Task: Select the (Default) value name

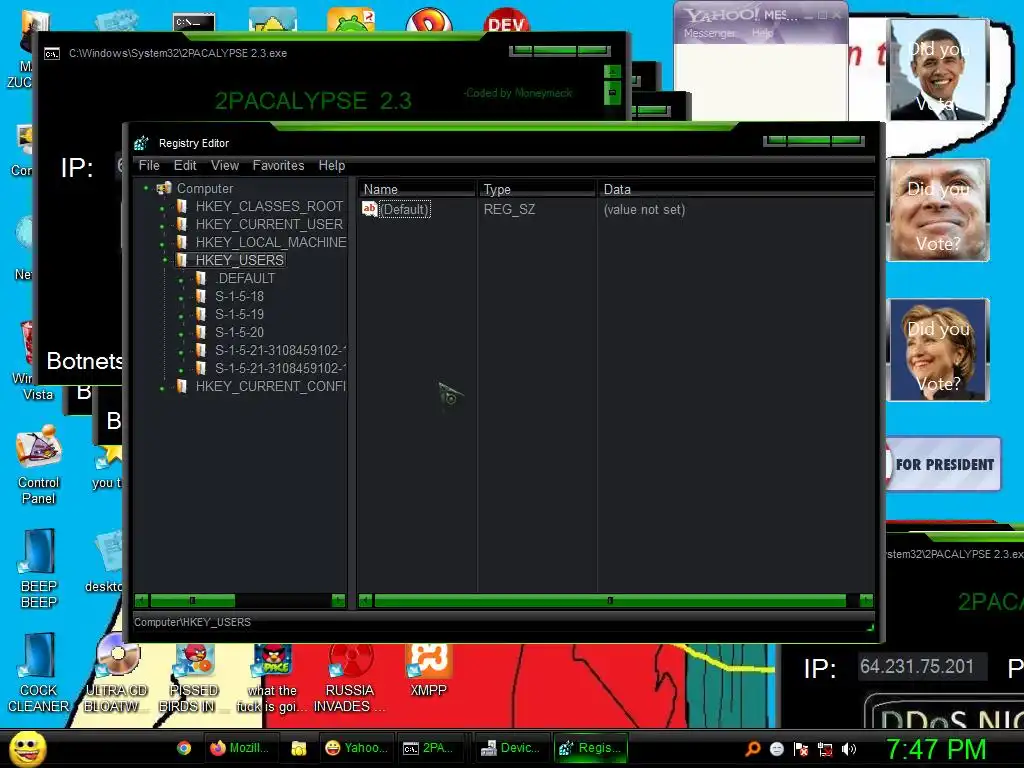Action: coord(405,210)
